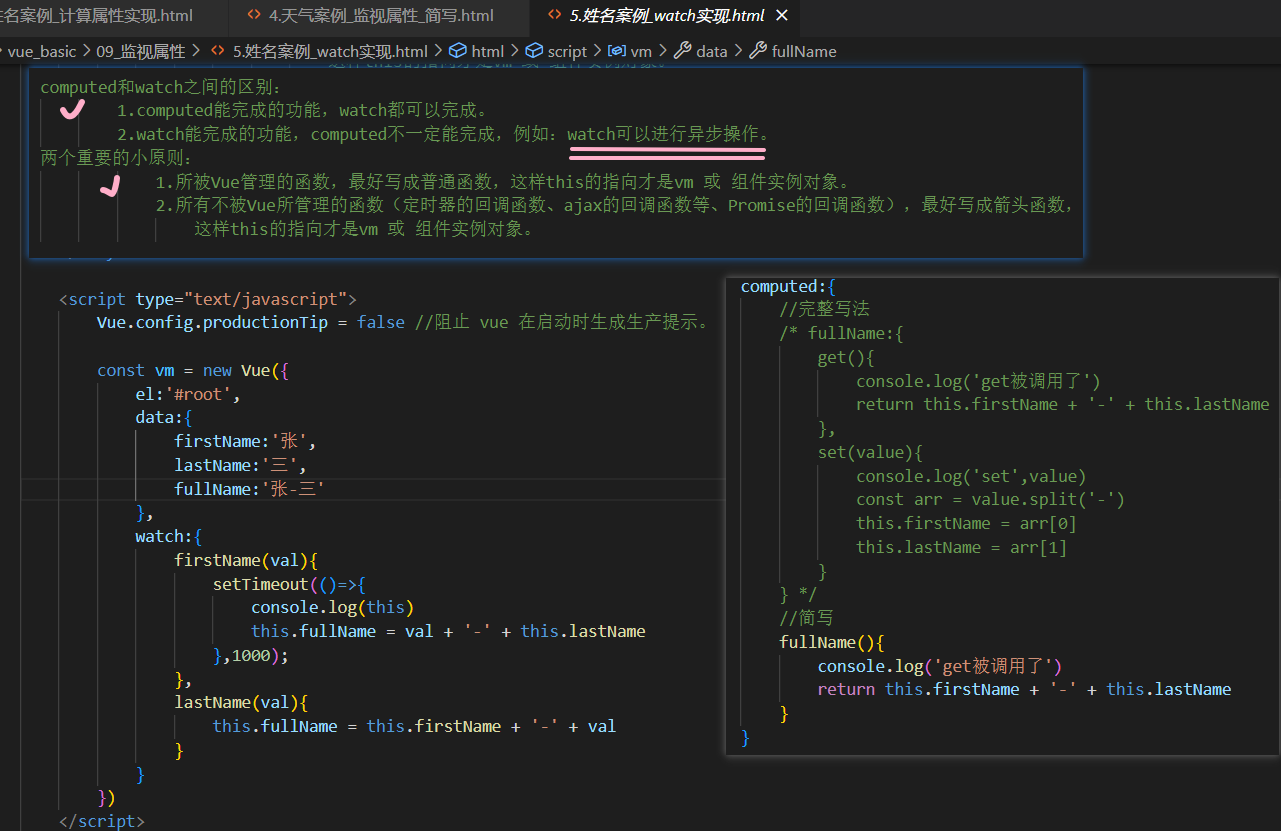Click 'this.firstName = arr[0]' line
1281x831 pixels.
click(x=966, y=524)
